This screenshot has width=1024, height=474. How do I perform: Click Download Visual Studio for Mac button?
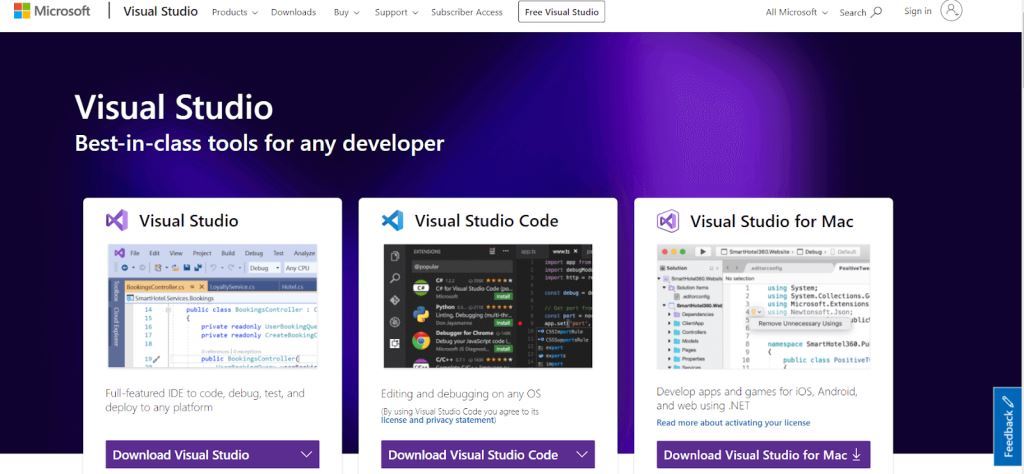coord(763,454)
